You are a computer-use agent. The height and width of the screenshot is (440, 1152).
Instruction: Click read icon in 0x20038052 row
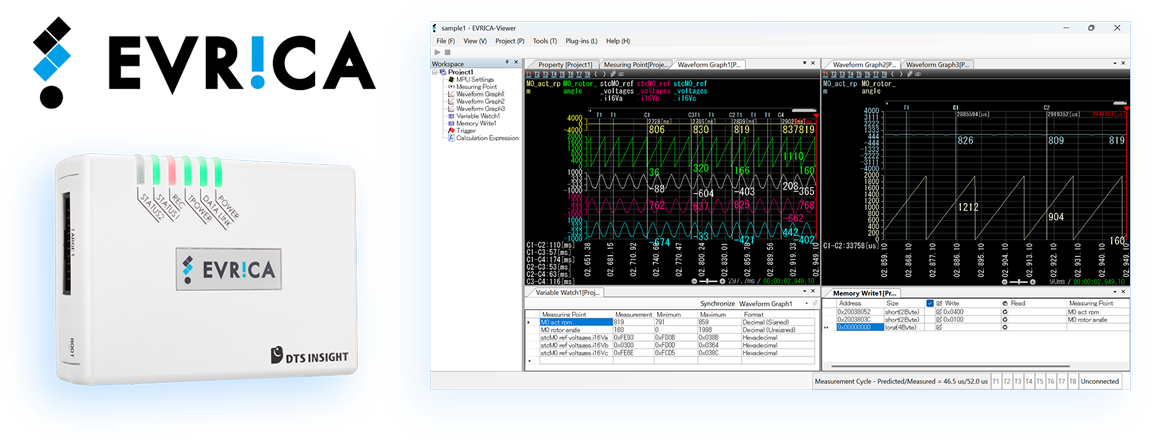pyautogui.click(x=1004, y=311)
